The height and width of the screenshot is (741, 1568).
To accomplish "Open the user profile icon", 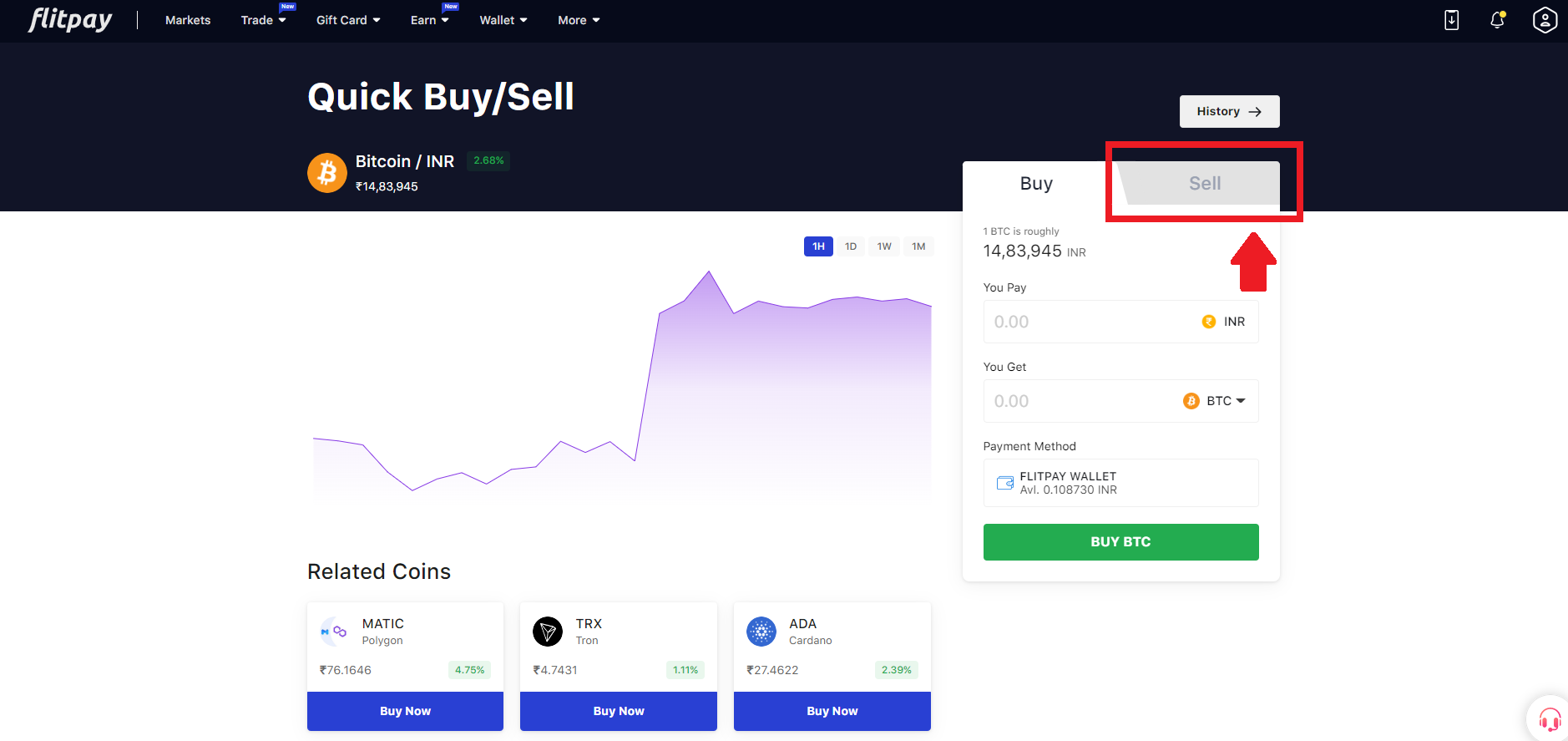I will tap(1545, 20).
